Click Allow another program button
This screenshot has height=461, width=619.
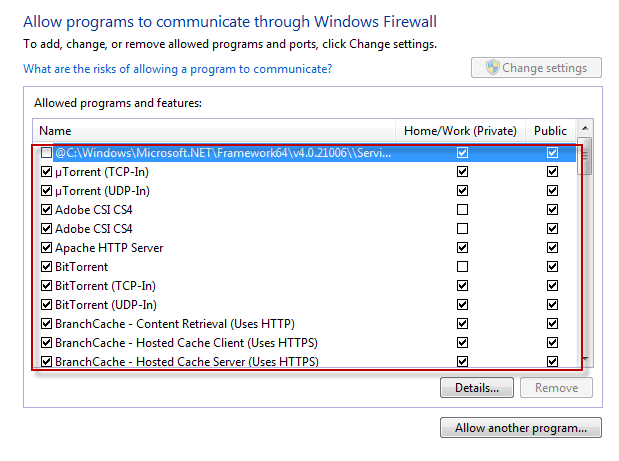[x=520, y=428]
